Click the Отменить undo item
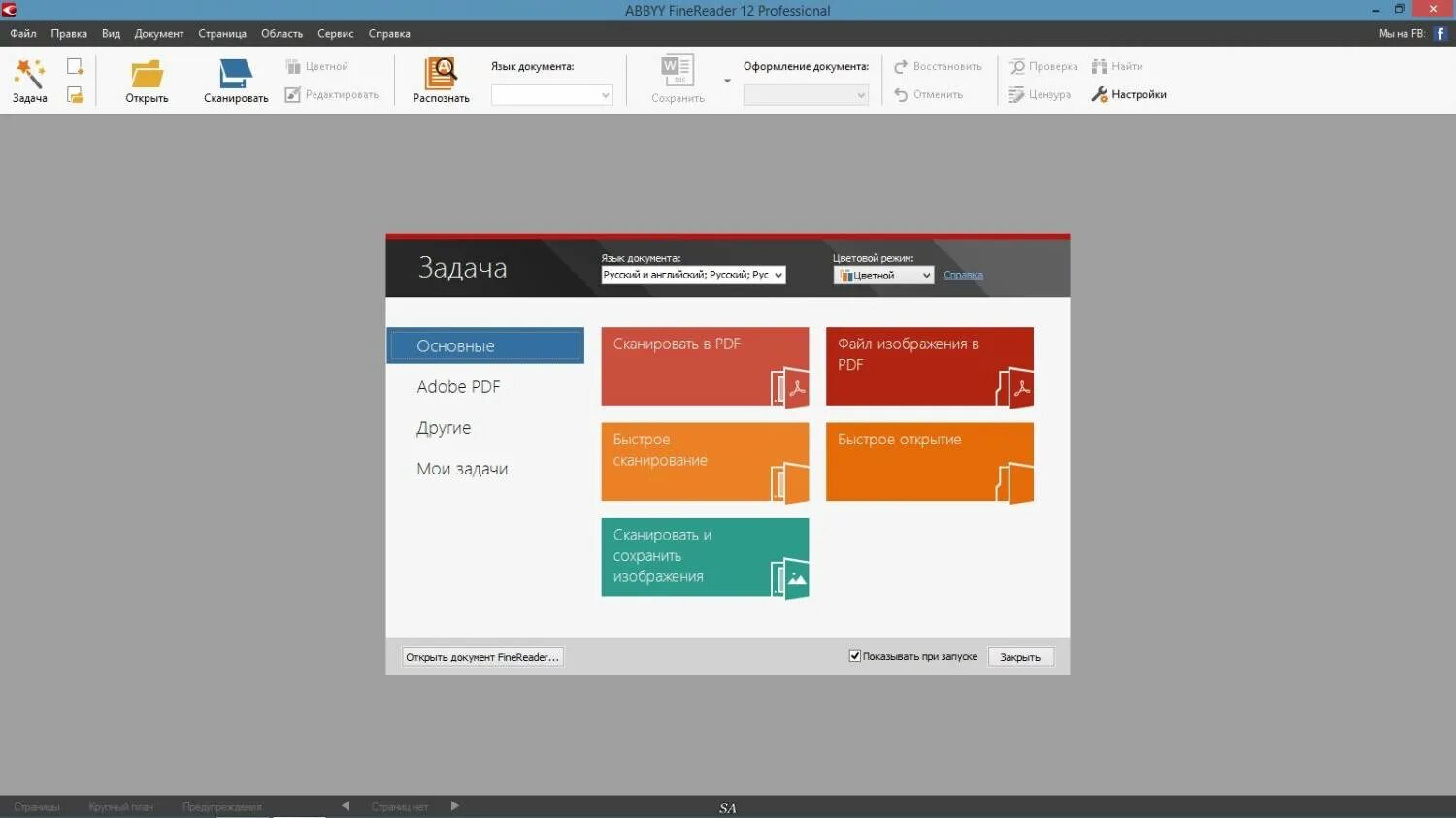The image size is (1456, 818). click(928, 94)
